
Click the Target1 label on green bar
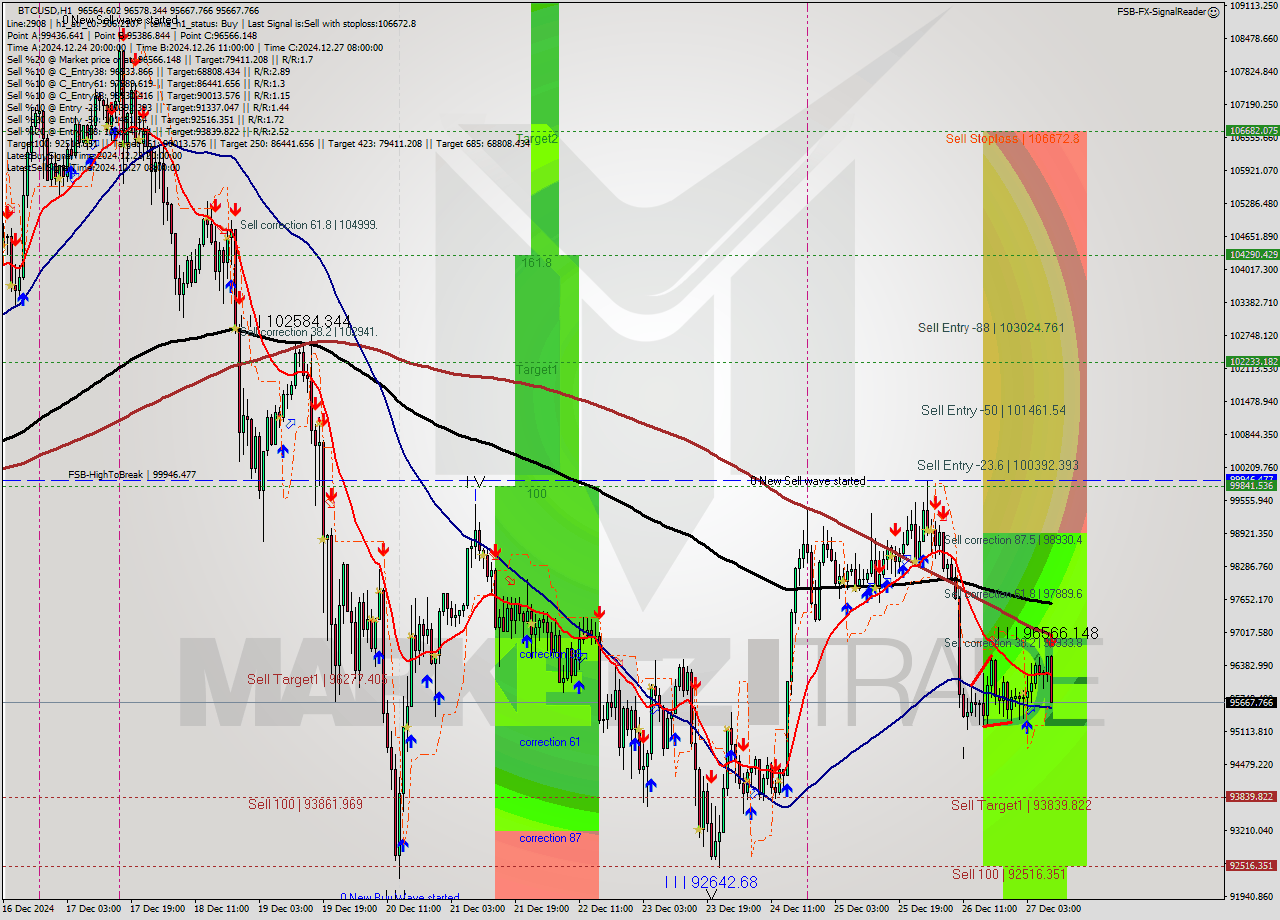pos(536,370)
